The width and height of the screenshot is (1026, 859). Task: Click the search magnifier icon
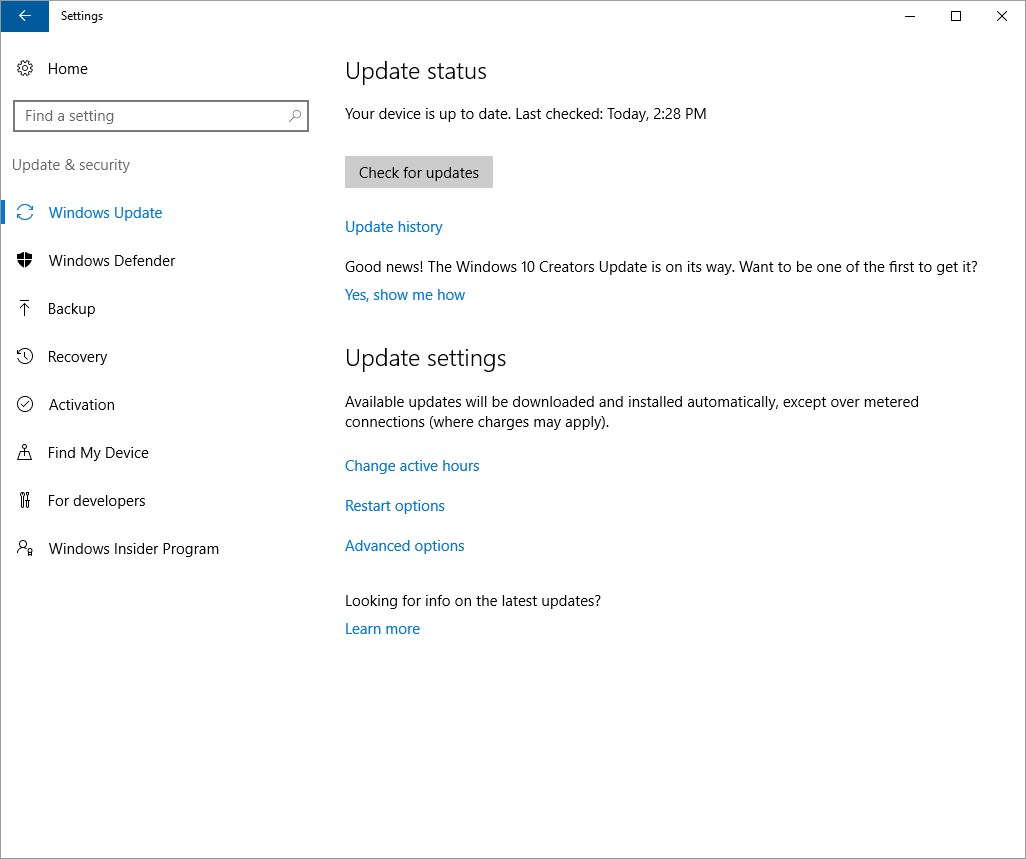click(x=294, y=116)
